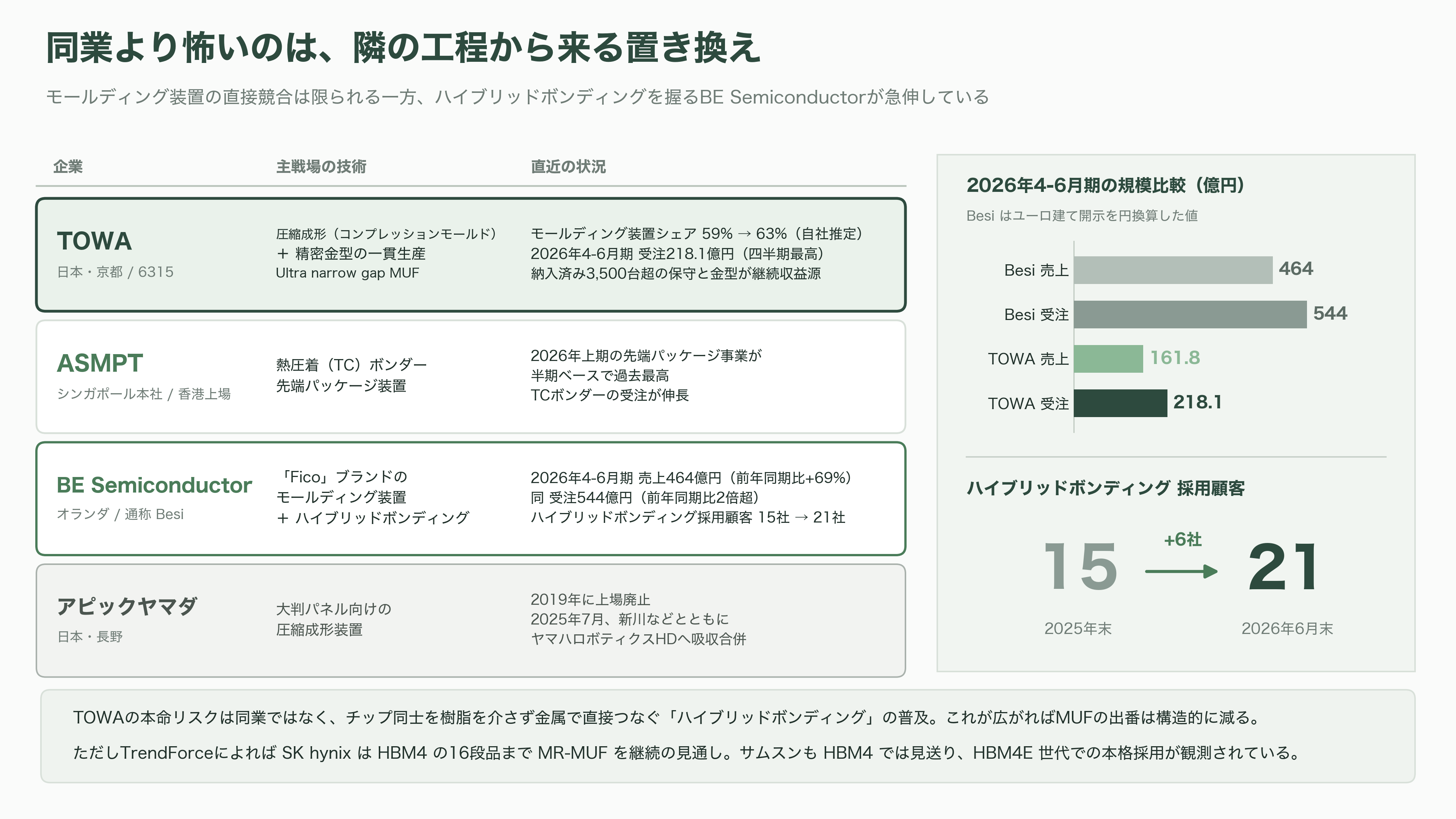1456x819 pixels.
Task: Click the Besi 売上 bar in chart
Action: pos(1174,270)
